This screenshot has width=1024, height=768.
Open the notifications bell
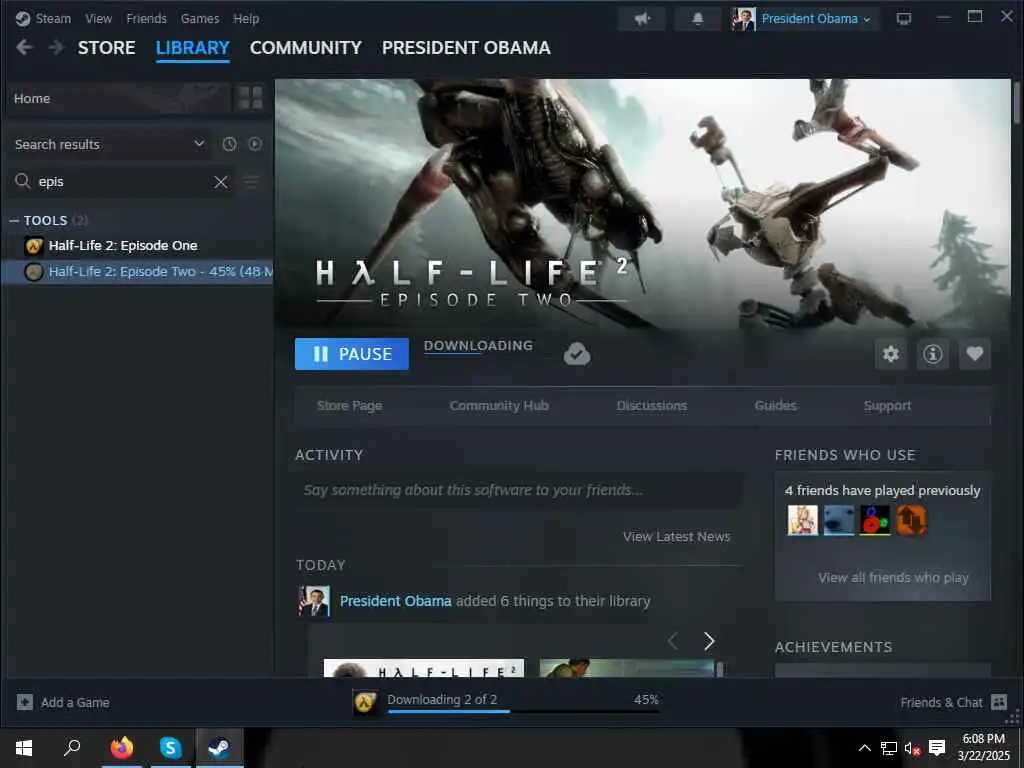click(697, 19)
